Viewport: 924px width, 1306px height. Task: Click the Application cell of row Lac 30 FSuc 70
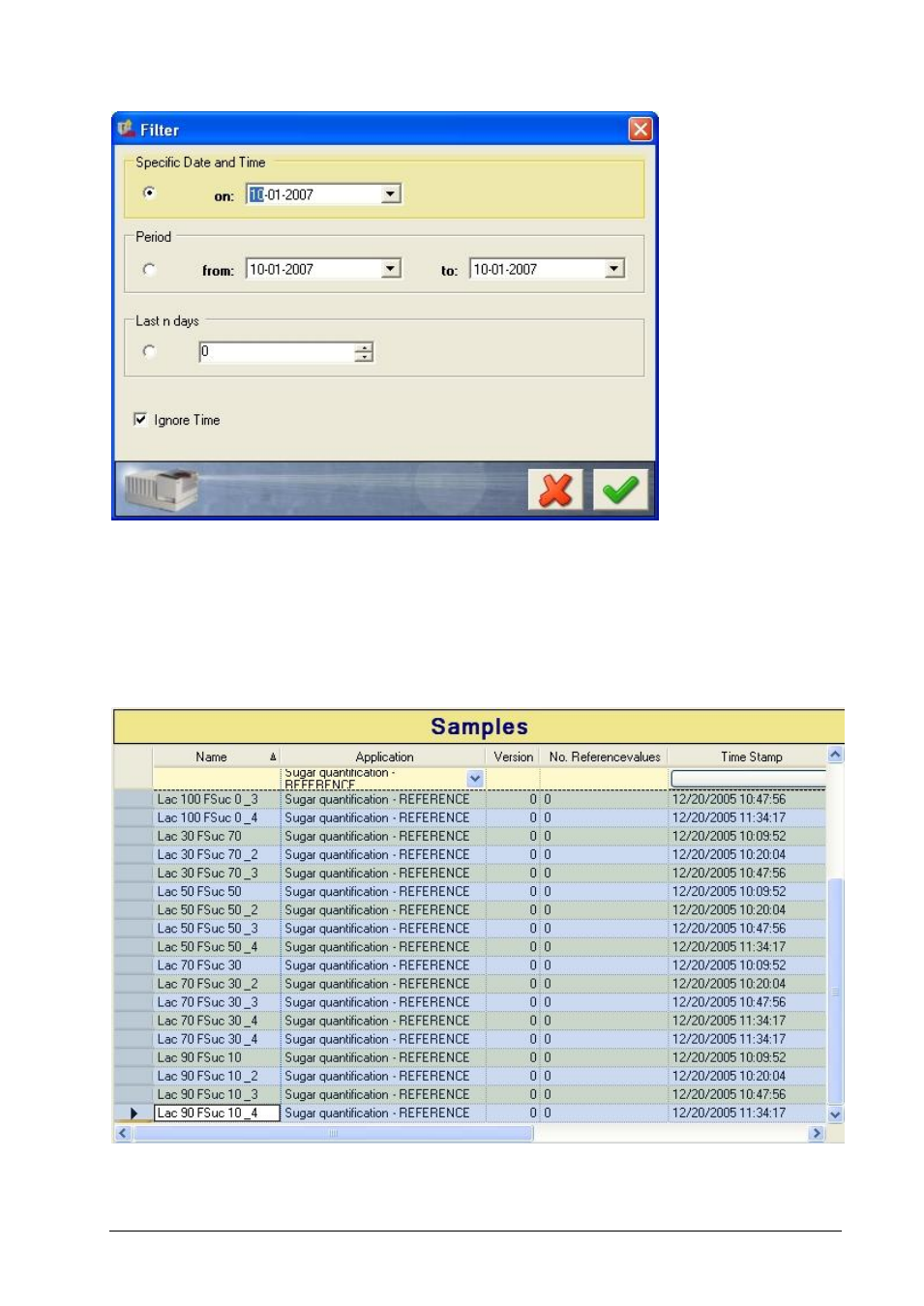pos(383,836)
